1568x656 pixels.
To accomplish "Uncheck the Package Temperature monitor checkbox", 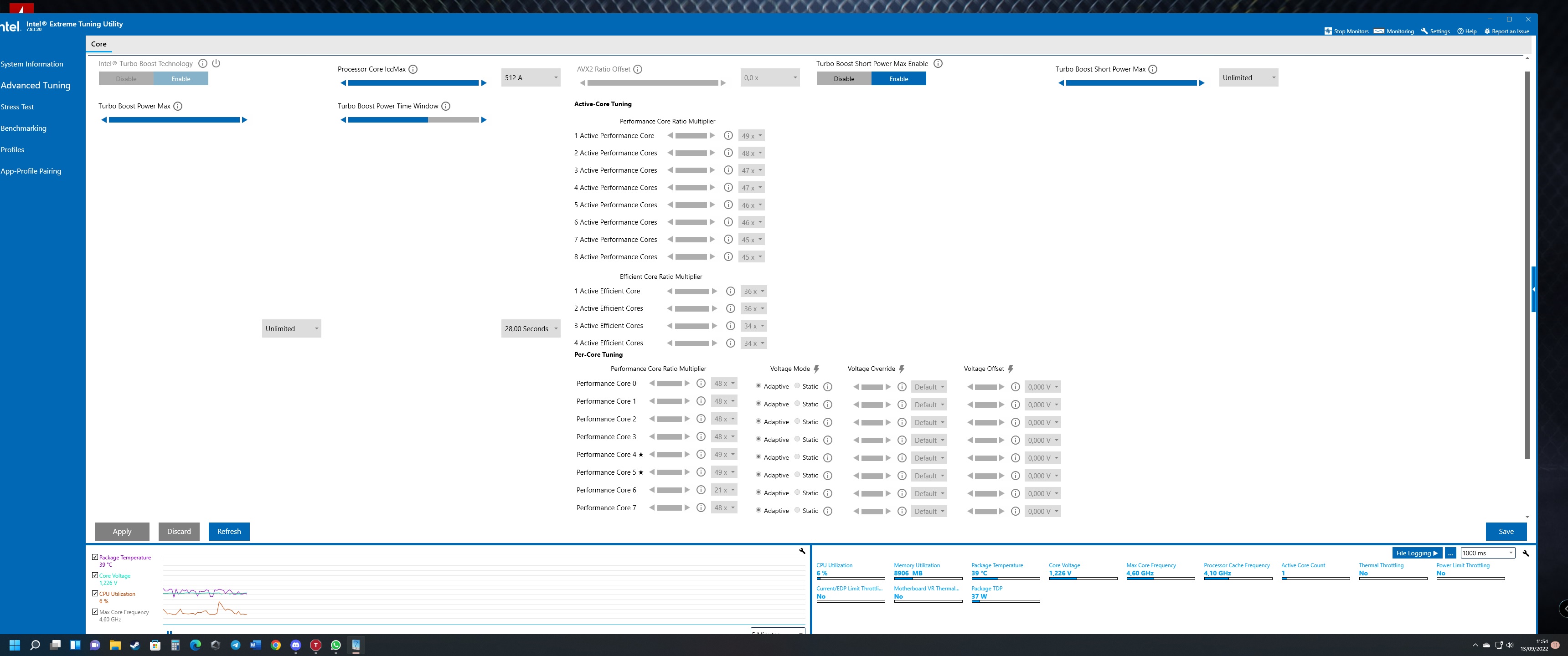I will pyautogui.click(x=95, y=557).
